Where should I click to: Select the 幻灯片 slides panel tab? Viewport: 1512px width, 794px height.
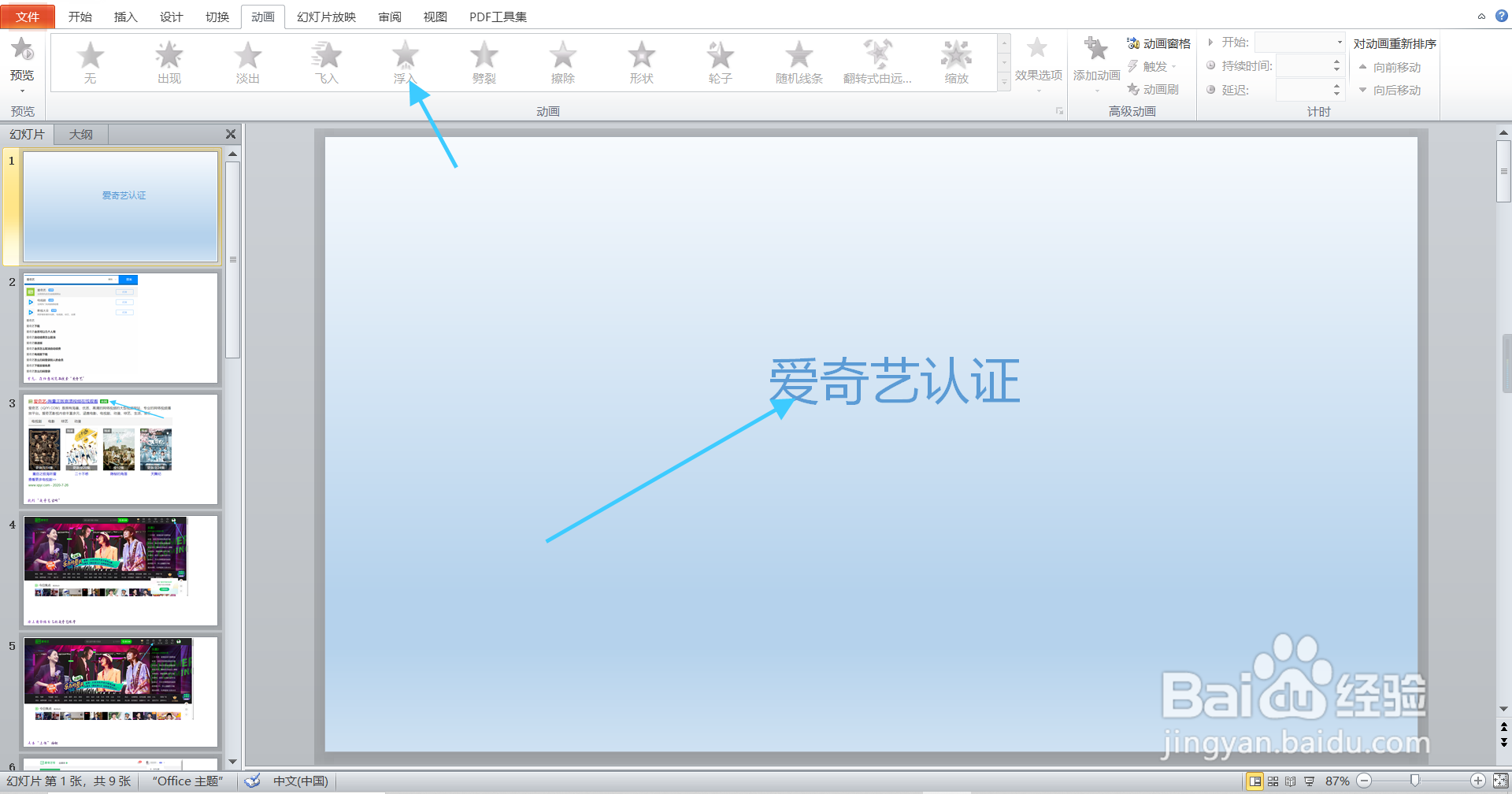pos(28,135)
